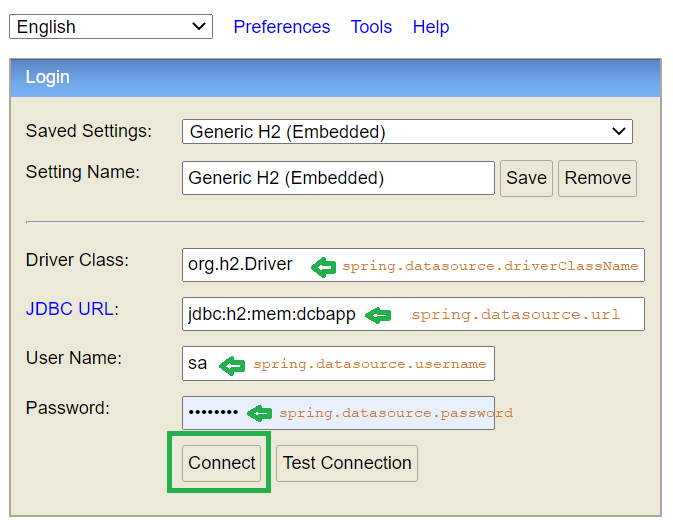Viewport: 673px width, 528px height.
Task: Click the green arrow beside the JDBC URL value
Action: tap(378, 315)
